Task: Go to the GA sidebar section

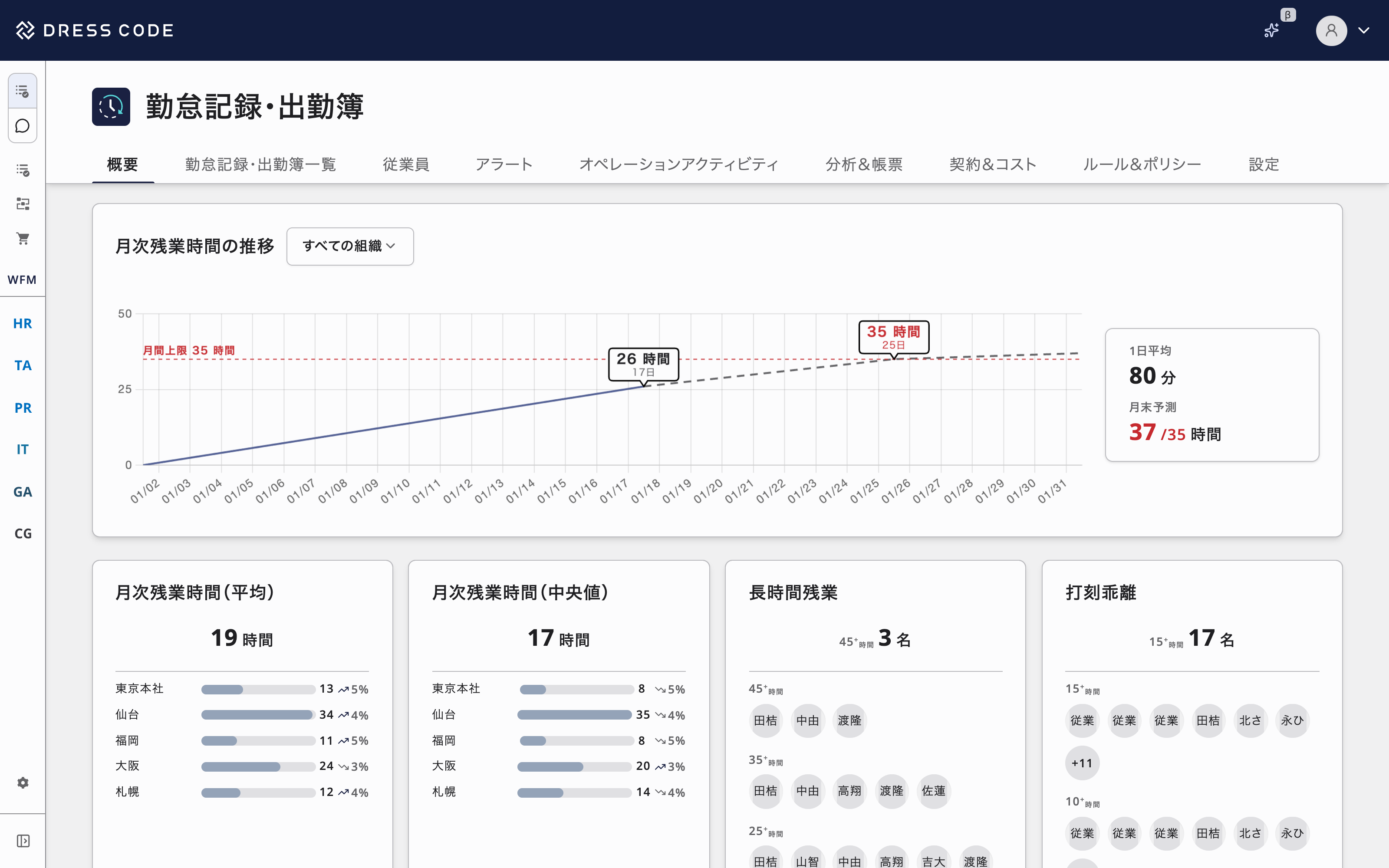Action: coord(23,492)
